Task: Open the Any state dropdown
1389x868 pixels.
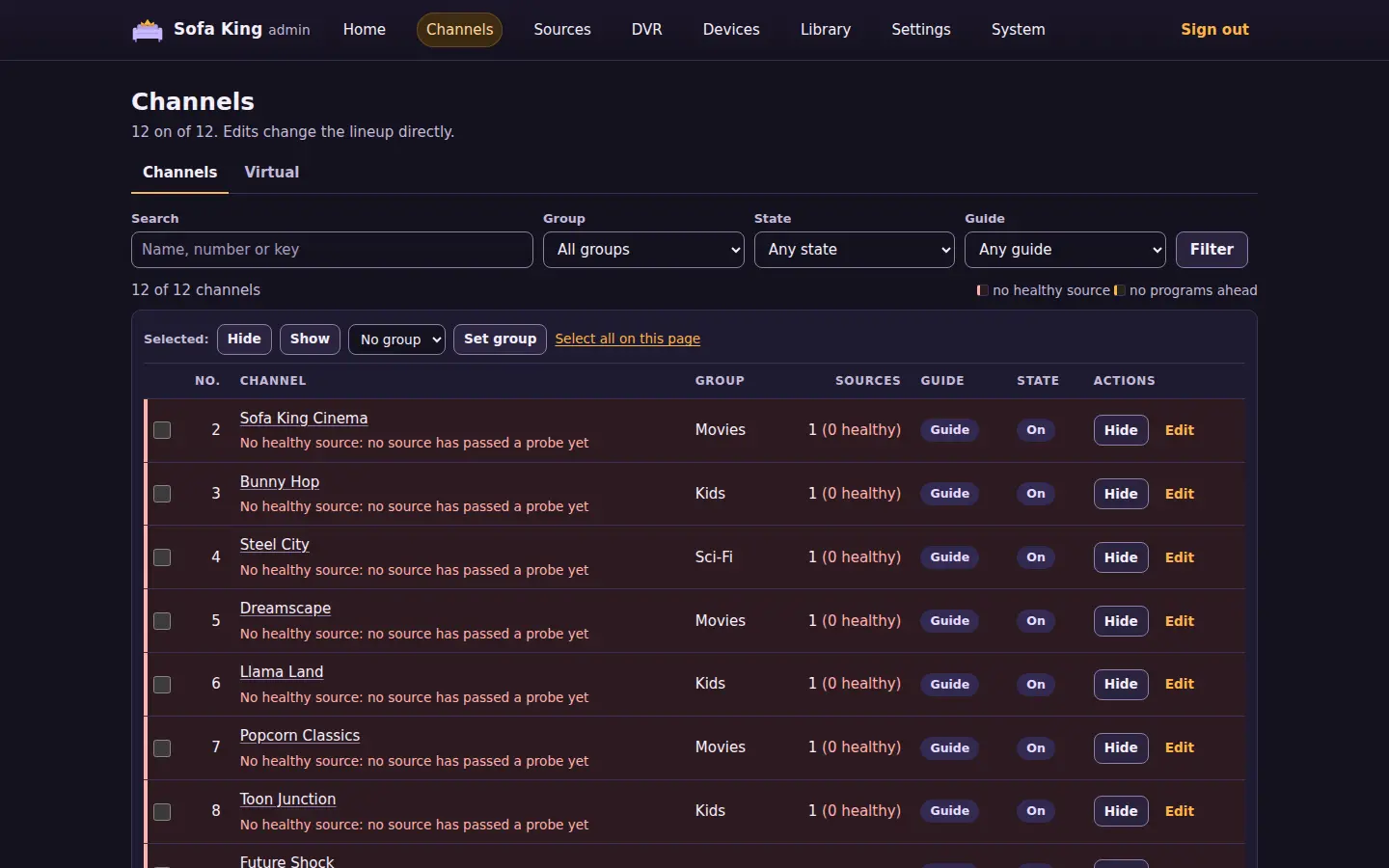Action: tap(855, 250)
